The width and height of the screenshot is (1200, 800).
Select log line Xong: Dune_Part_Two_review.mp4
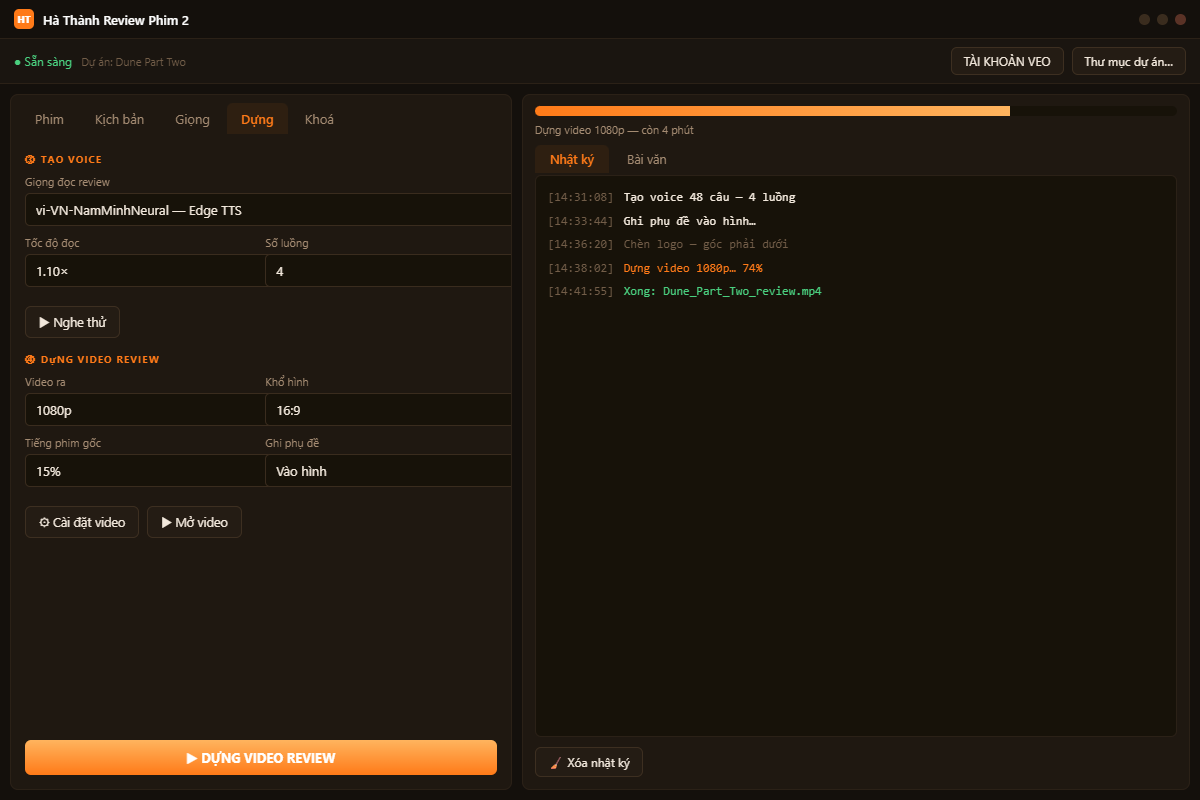click(722, 291)
